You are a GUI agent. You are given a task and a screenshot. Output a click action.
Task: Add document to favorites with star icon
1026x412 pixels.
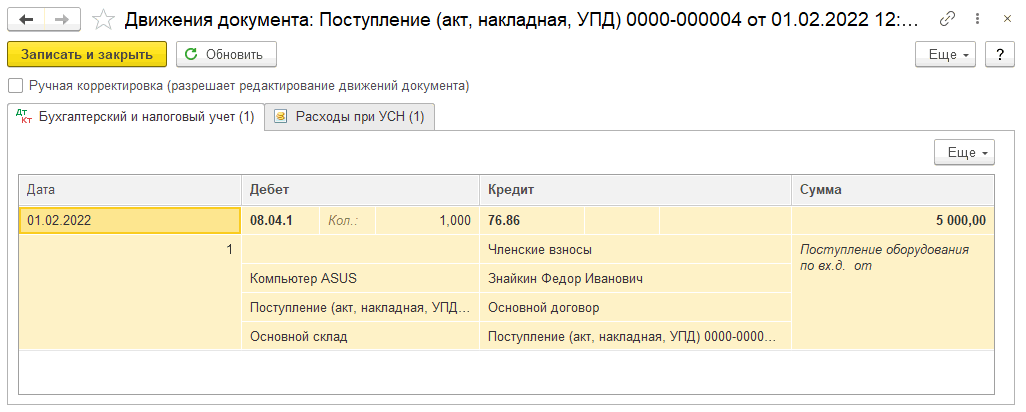point(103,19)
